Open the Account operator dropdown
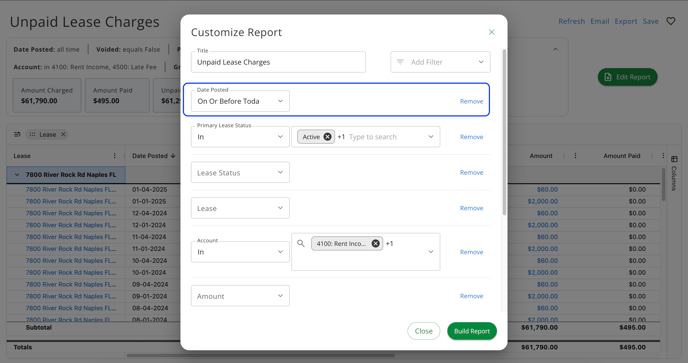The width and height of the screenshot is (688, 363). 240,252
